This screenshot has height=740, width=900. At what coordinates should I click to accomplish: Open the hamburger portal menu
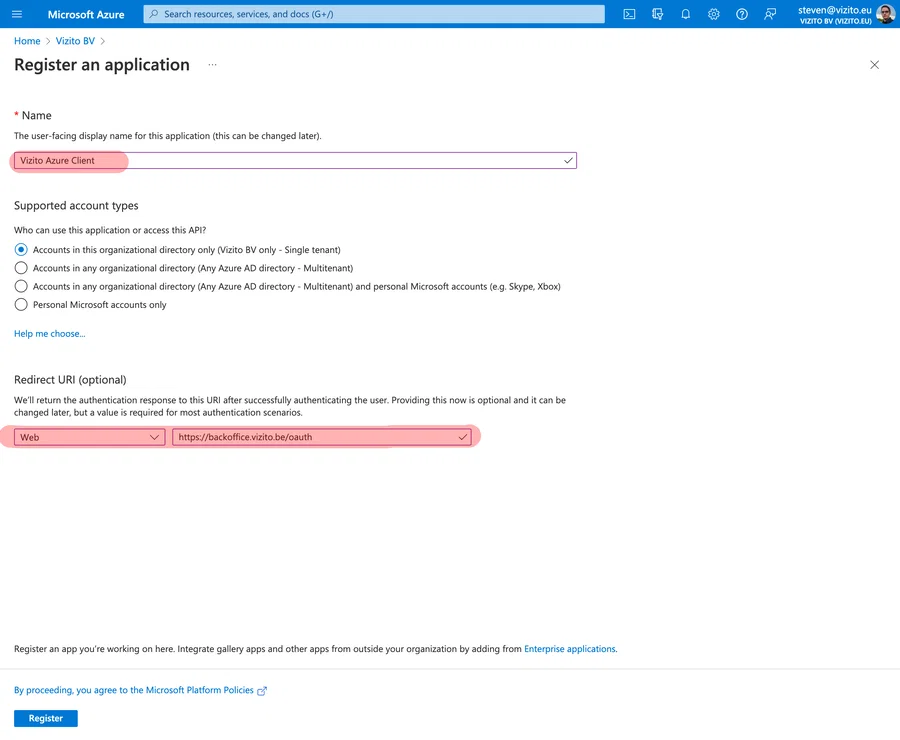[x=17, y=14]
